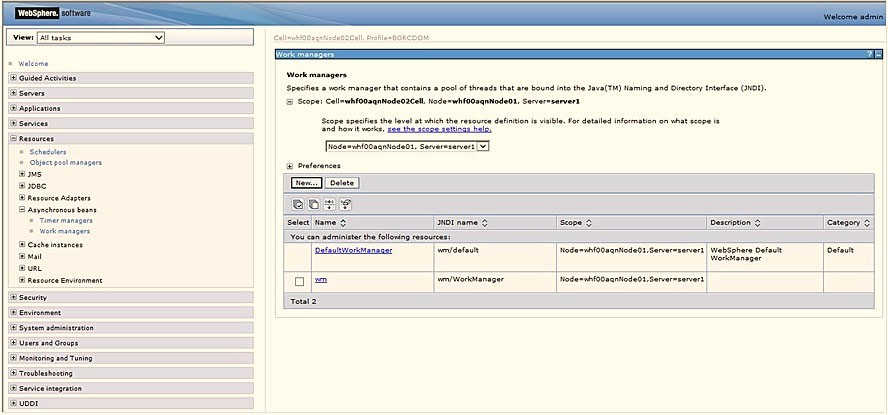
Task: Expand System administration navigation group
Action: 14,328
